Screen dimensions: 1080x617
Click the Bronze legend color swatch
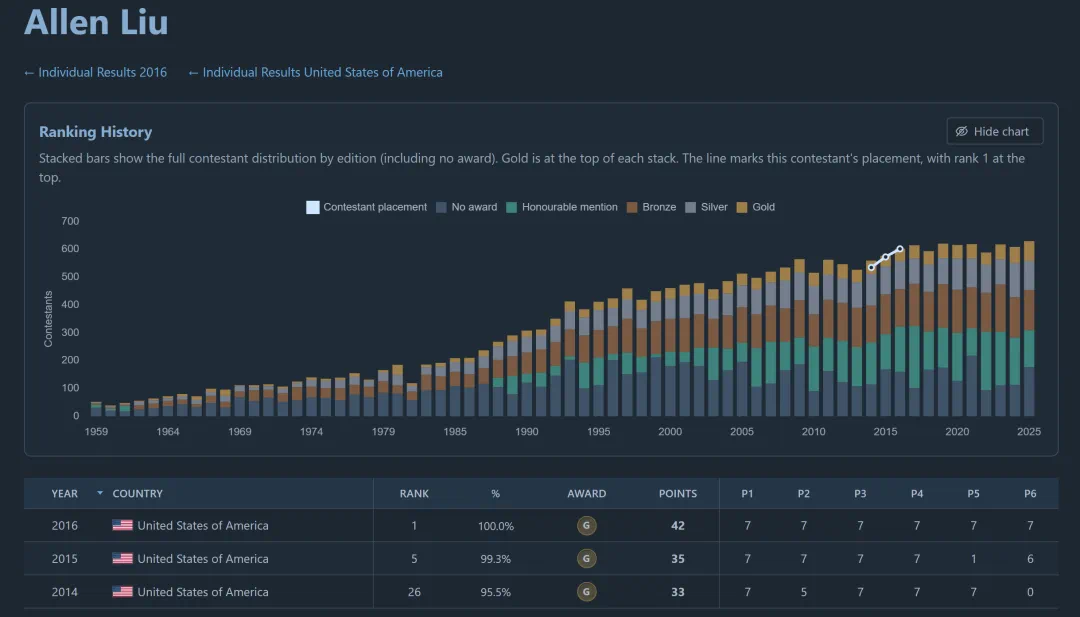point(632,207)
